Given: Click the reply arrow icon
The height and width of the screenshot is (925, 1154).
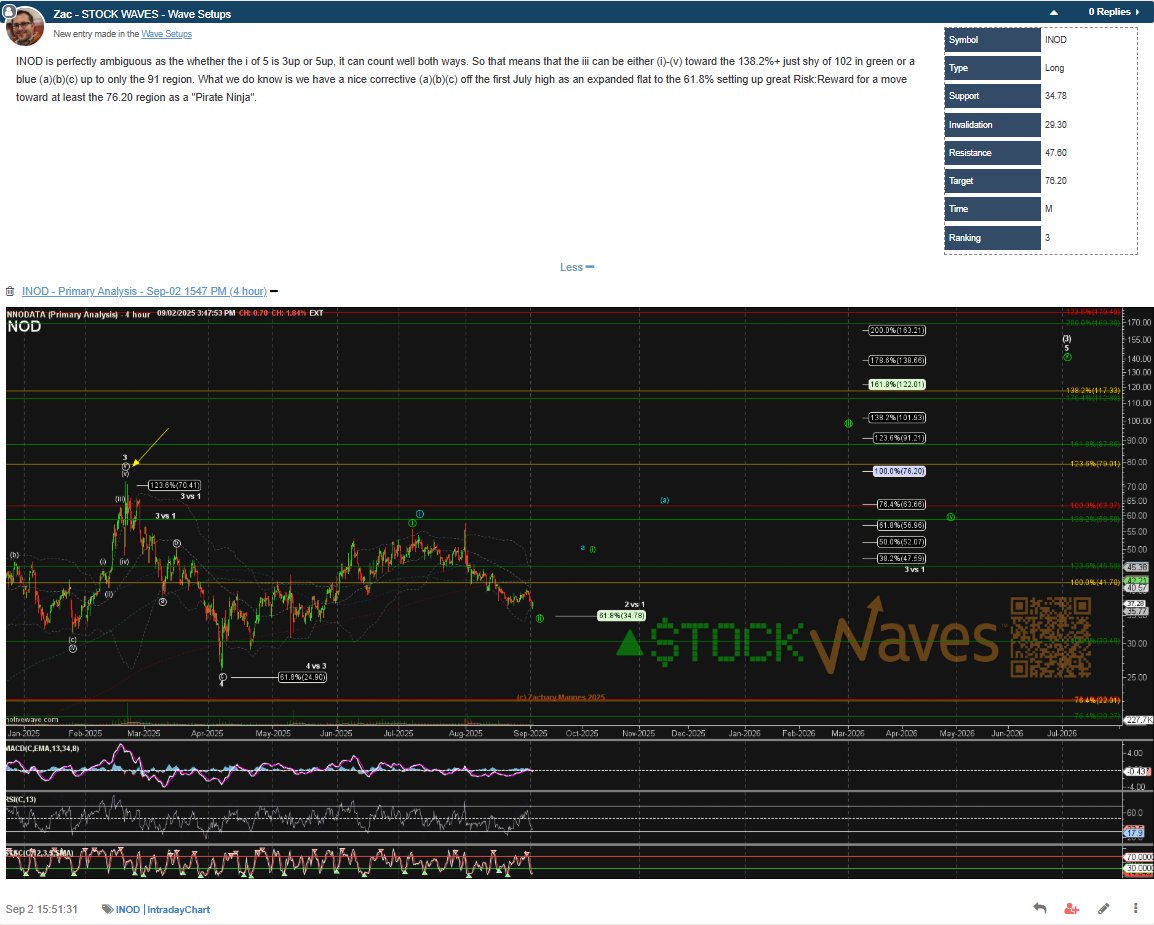Looking at the screenshot, I should (x=1039, y=908).
